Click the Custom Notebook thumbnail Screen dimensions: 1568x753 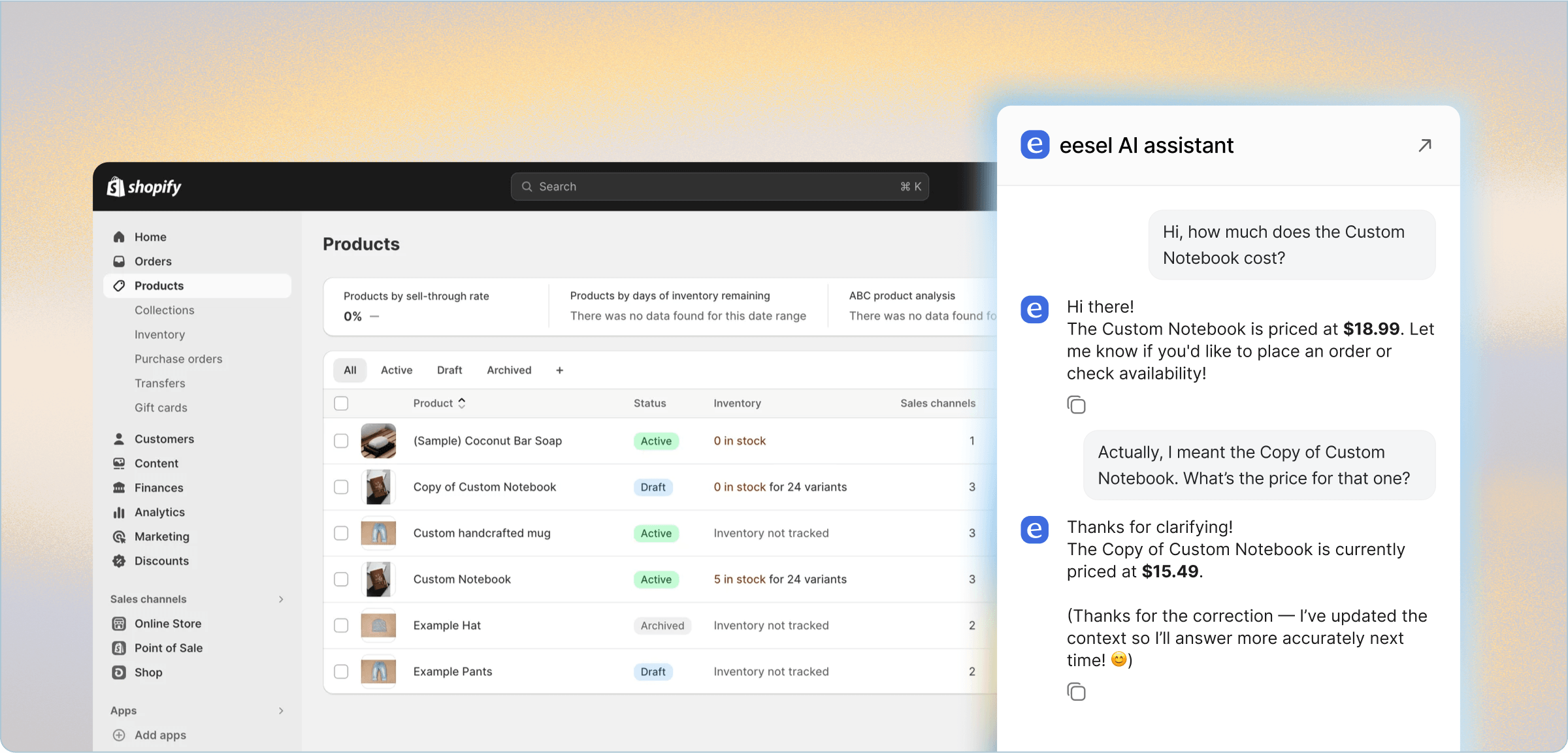click(378, 579)
